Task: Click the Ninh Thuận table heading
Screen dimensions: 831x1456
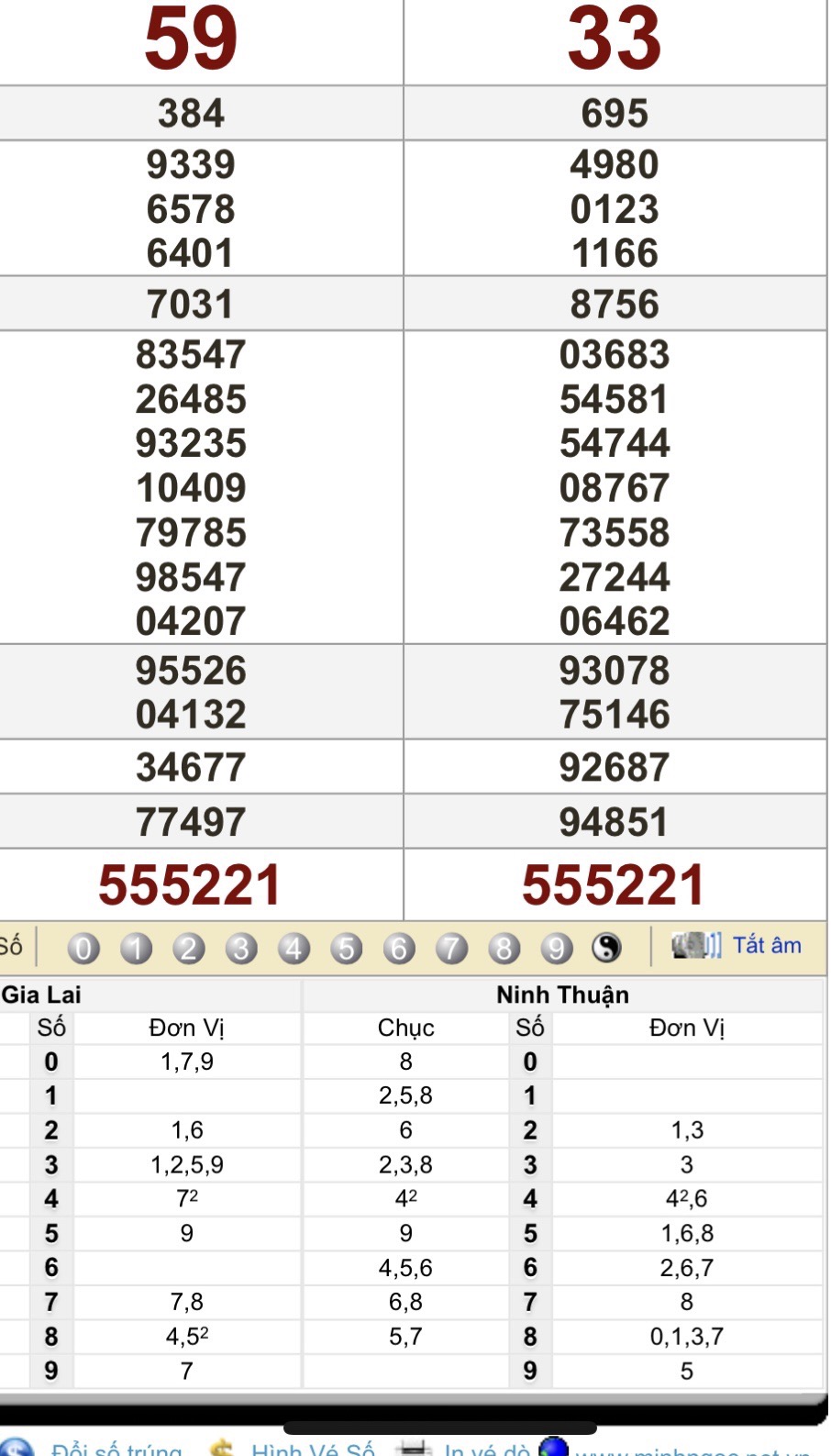Action: click(562, 995)
